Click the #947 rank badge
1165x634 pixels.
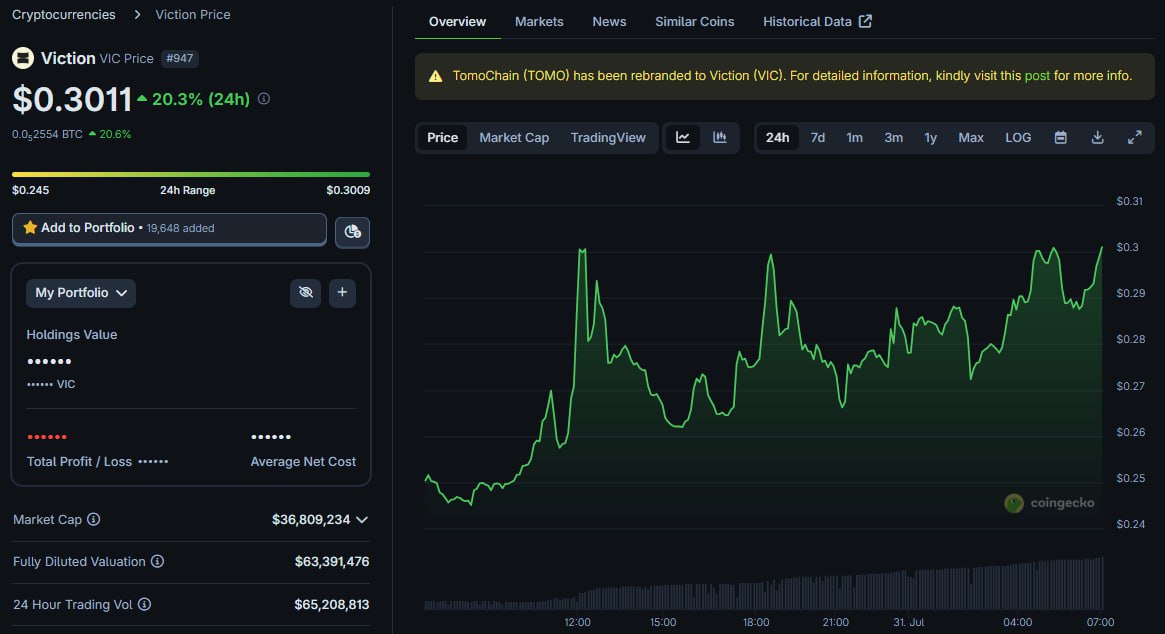coord(180,58)
